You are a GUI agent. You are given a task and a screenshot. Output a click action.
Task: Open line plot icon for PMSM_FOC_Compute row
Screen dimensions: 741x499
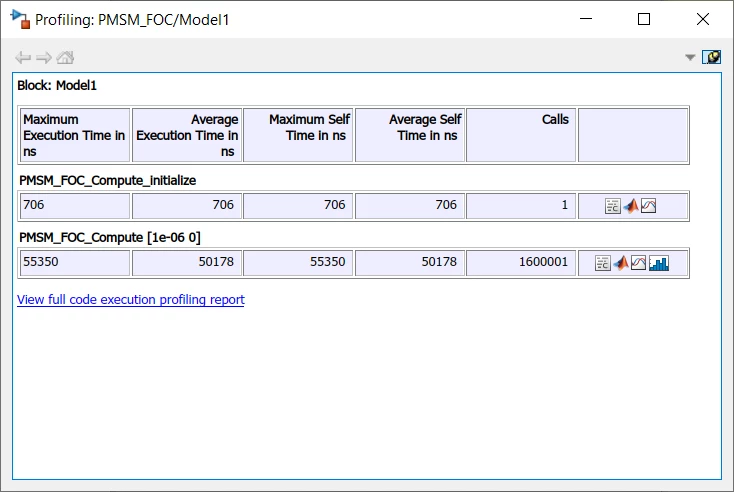(x=638, y=263)
